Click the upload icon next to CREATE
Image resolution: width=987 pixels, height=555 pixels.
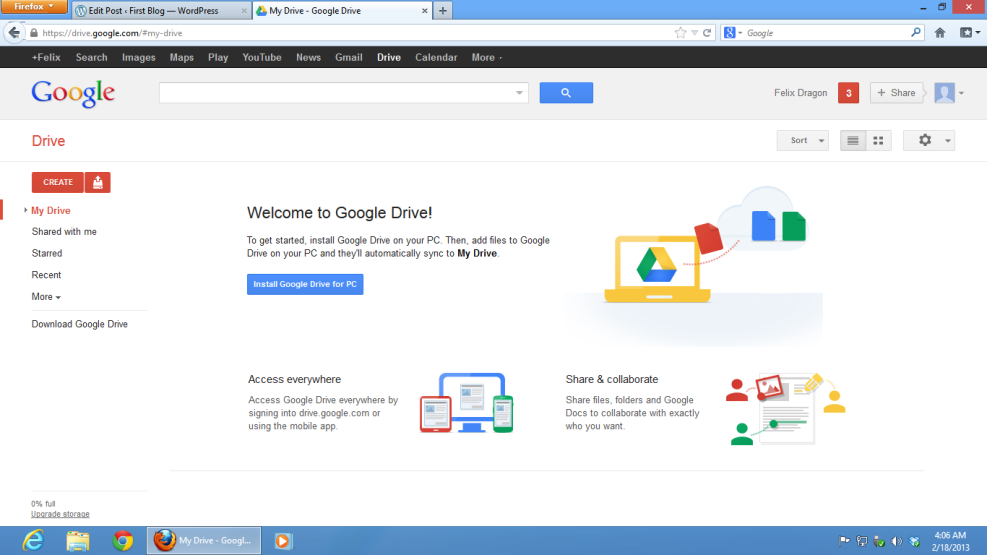click(98, 182)
